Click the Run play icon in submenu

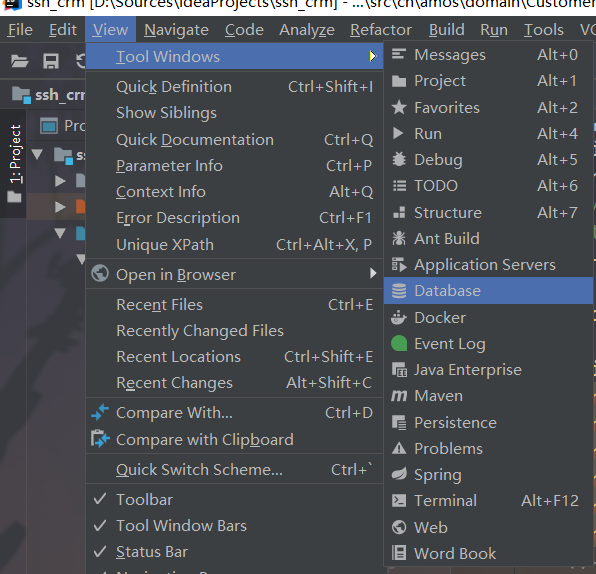(x=398, y=133)
